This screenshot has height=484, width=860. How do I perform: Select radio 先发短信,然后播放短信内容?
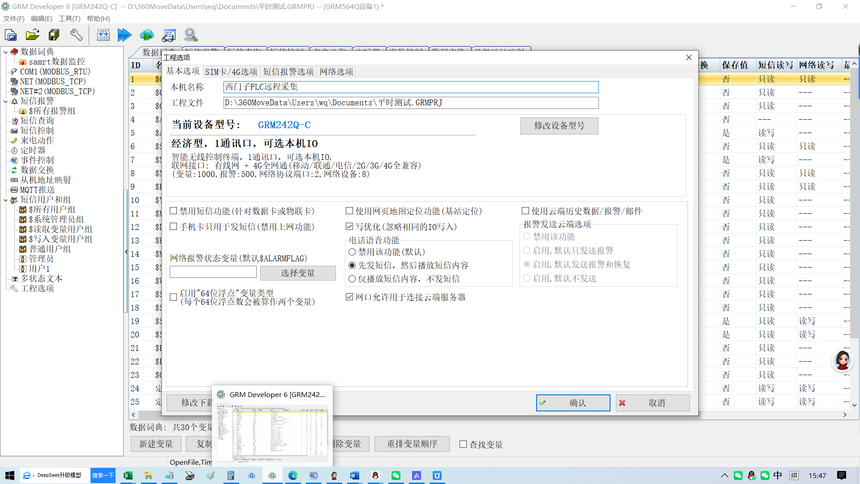(x=352, y=265)
